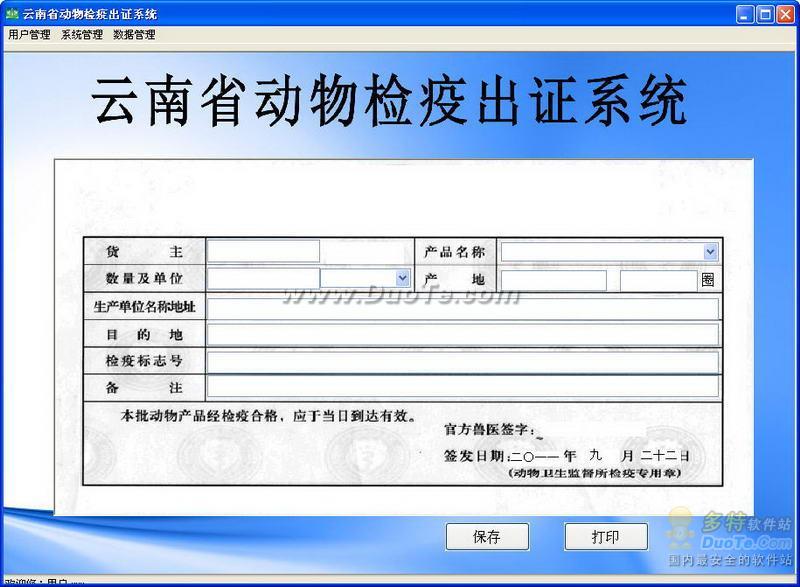The height and width of the screenshot is (587, 800).
Task: Open the 系统管理 menu
Action: [82, 35]
